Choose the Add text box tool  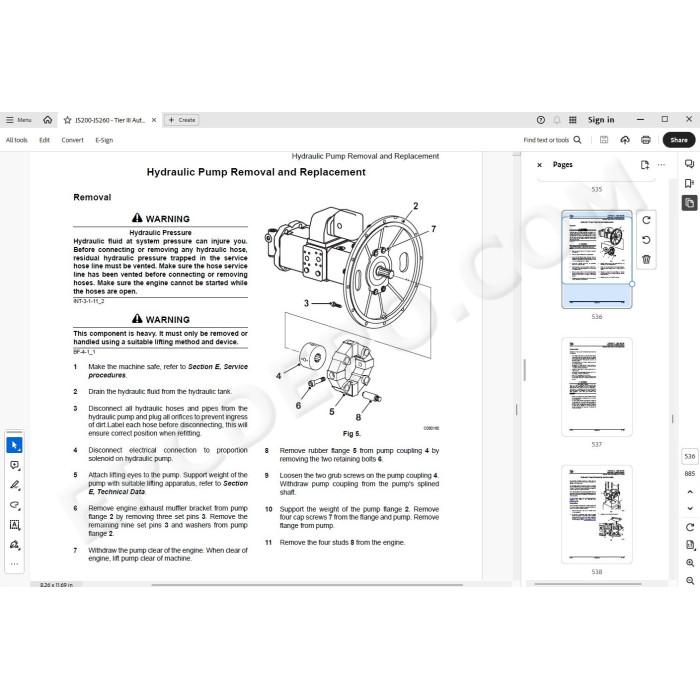pyautogui.click(x=14, y=525)
